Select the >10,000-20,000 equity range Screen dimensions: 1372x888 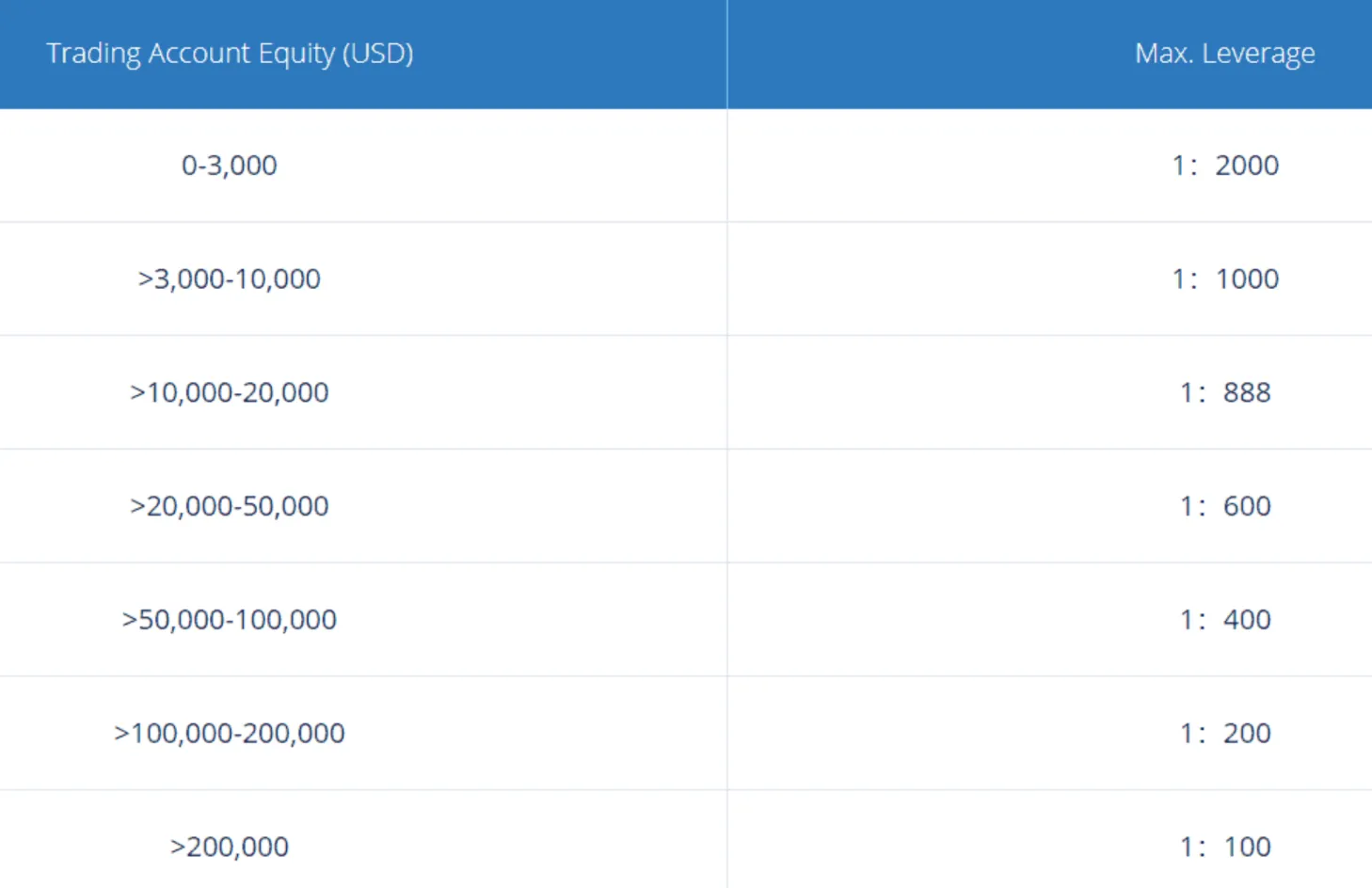pyautogui.click(x=230, y=392)
